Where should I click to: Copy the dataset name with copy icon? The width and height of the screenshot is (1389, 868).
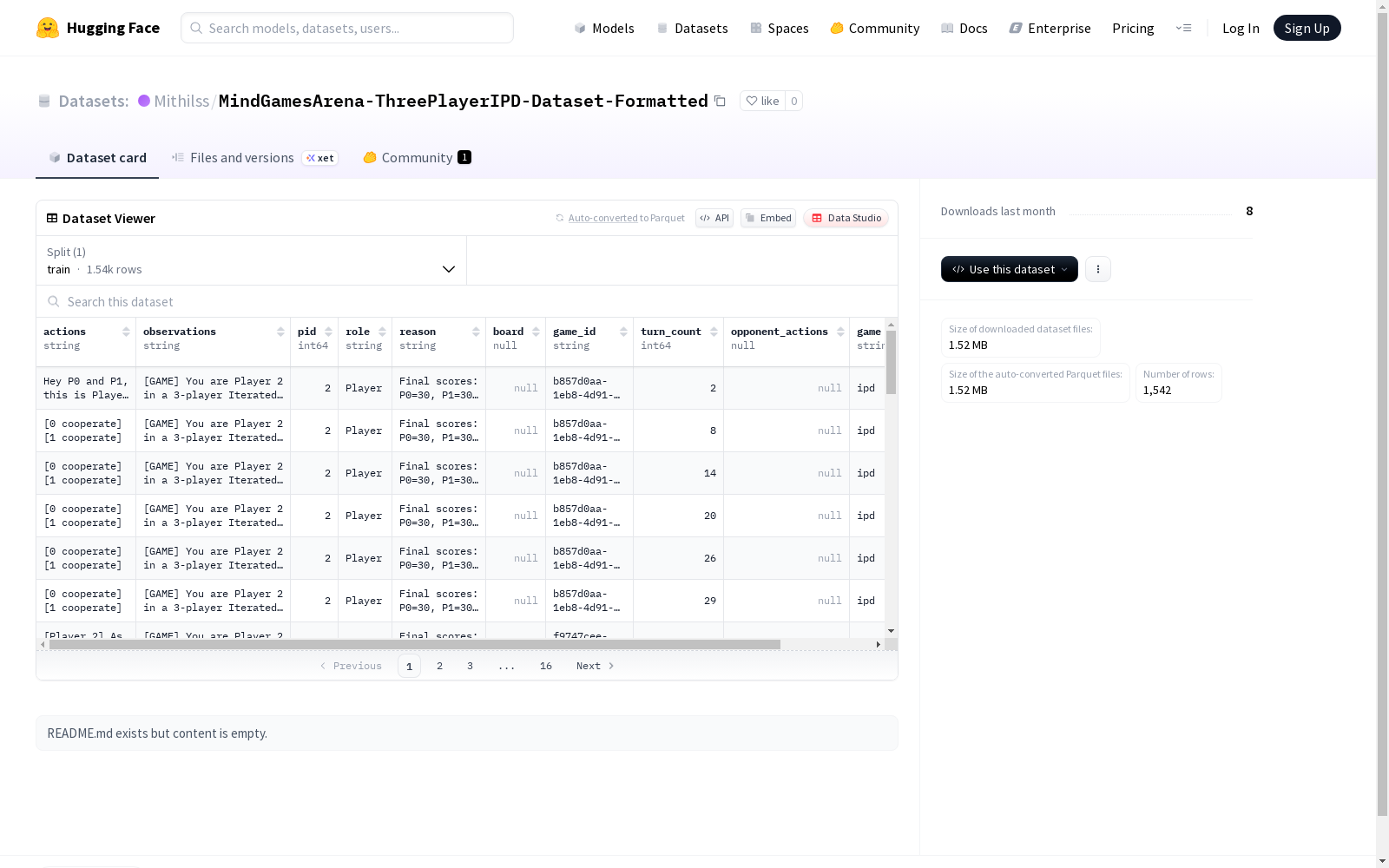[x=720, y=101]
